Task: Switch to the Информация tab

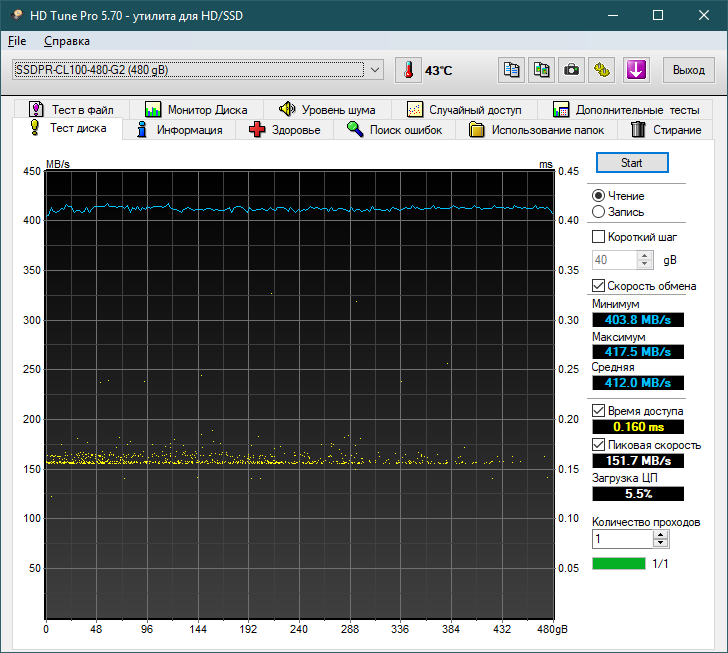Action: 179,130
